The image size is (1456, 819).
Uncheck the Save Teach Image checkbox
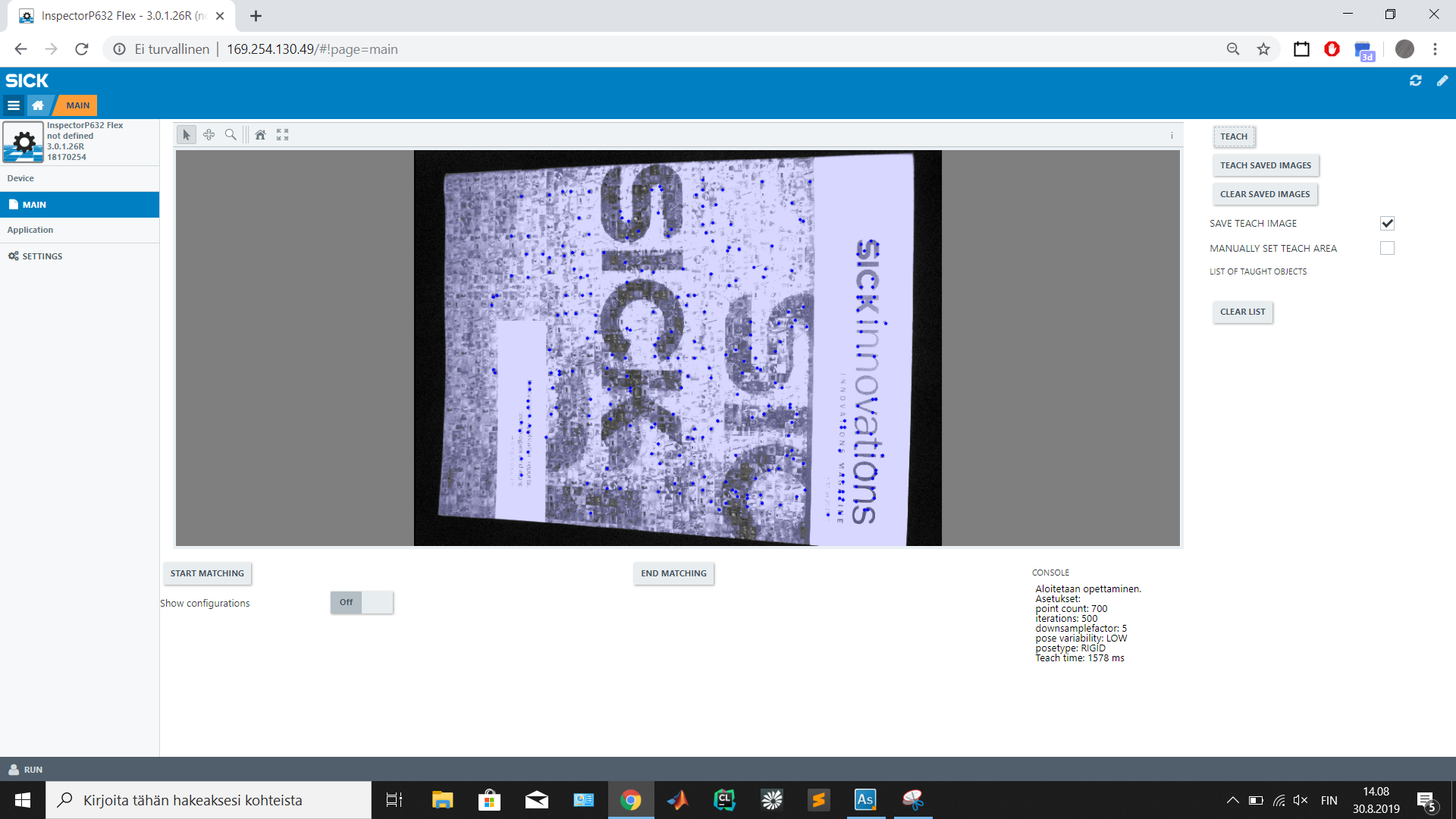tap(1387, 223)
